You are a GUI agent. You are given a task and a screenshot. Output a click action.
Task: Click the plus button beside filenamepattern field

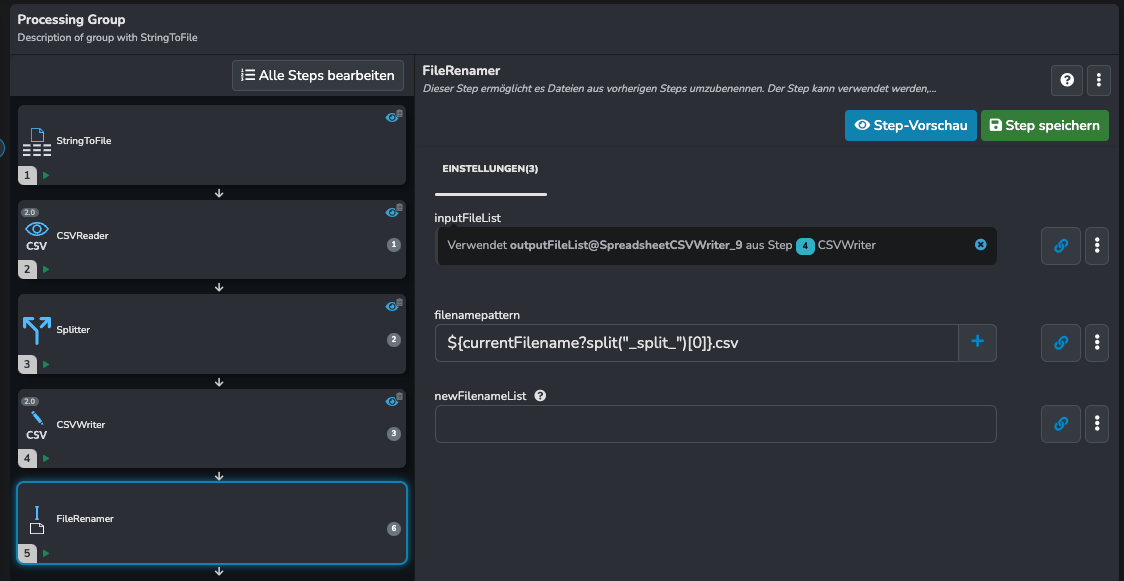(977, 342)
